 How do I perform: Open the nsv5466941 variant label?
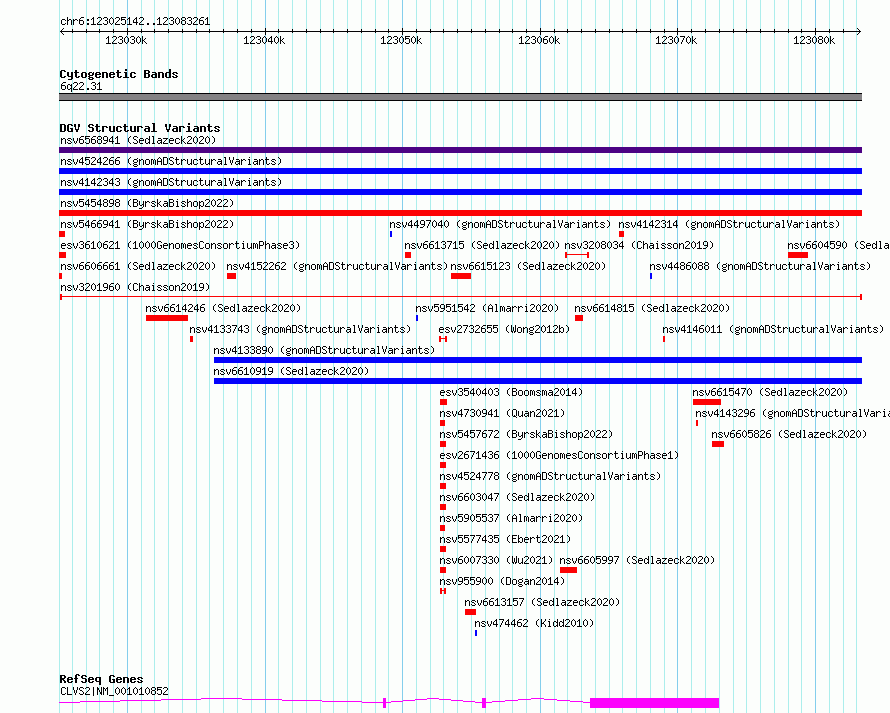pos(147,224)
